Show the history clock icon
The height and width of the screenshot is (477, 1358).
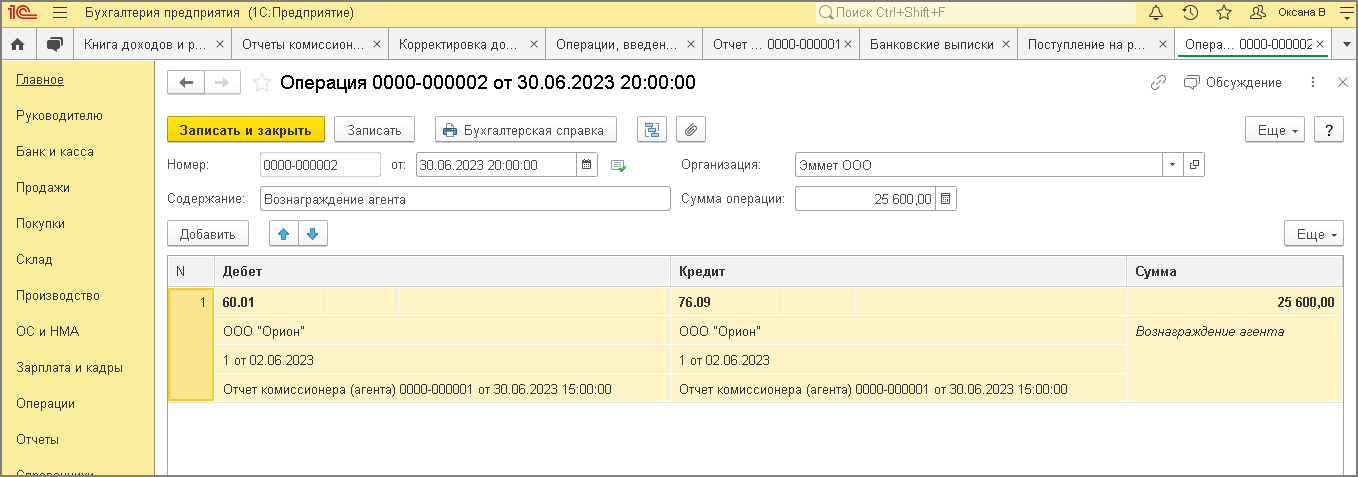tap(1190, 13)
